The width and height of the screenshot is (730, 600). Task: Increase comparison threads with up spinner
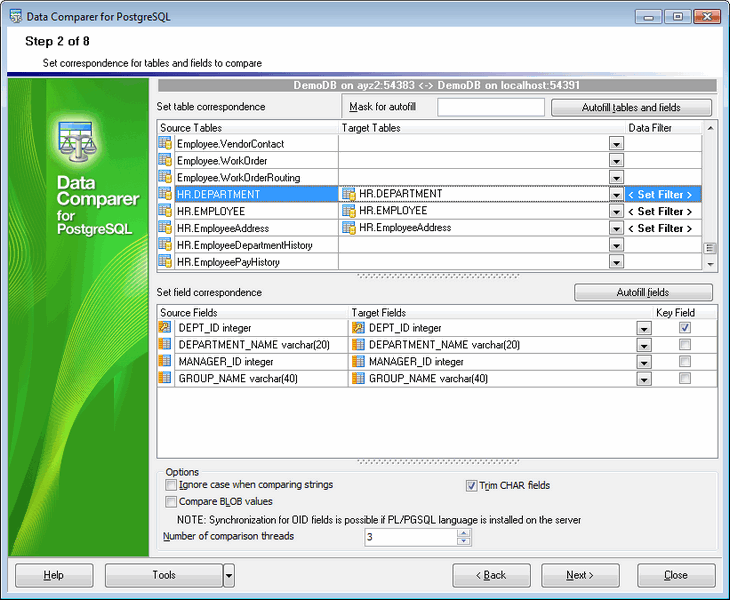click(464, 533)
